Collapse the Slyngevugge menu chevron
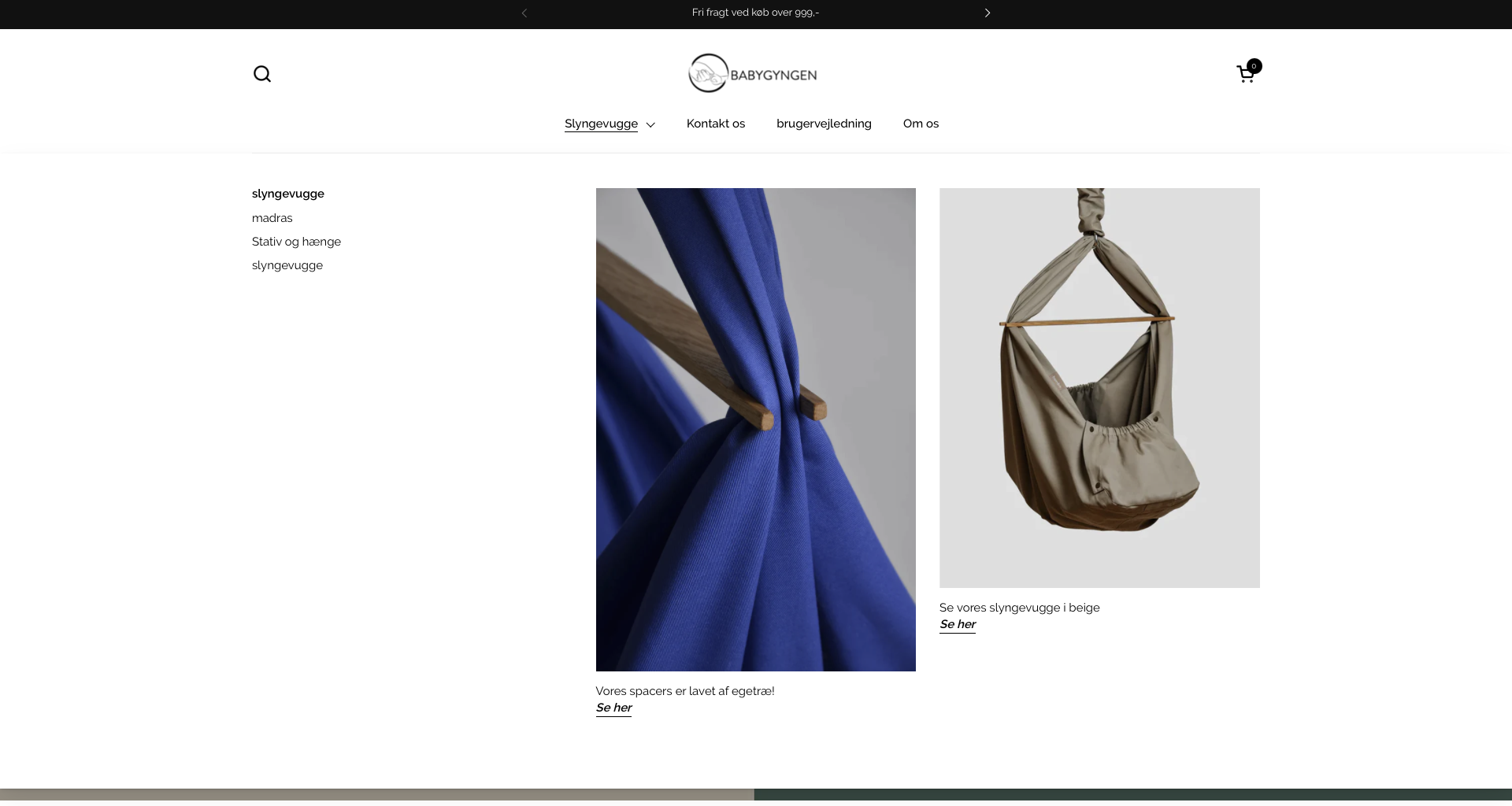The image size is (1512, 806). (x=650, y=124)
